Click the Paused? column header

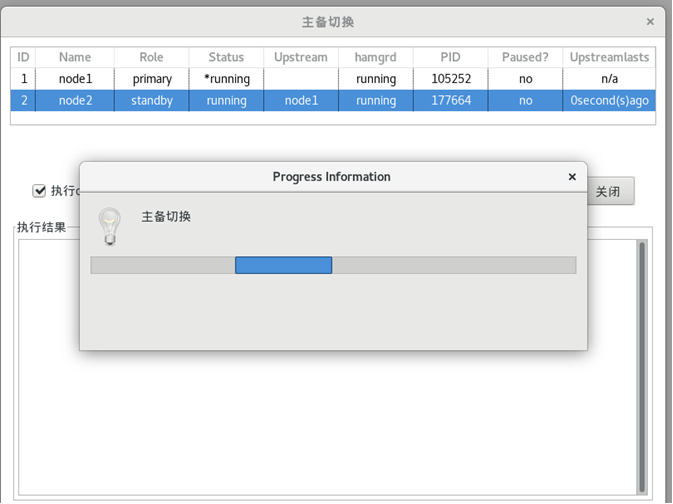(x=525, y=57)
